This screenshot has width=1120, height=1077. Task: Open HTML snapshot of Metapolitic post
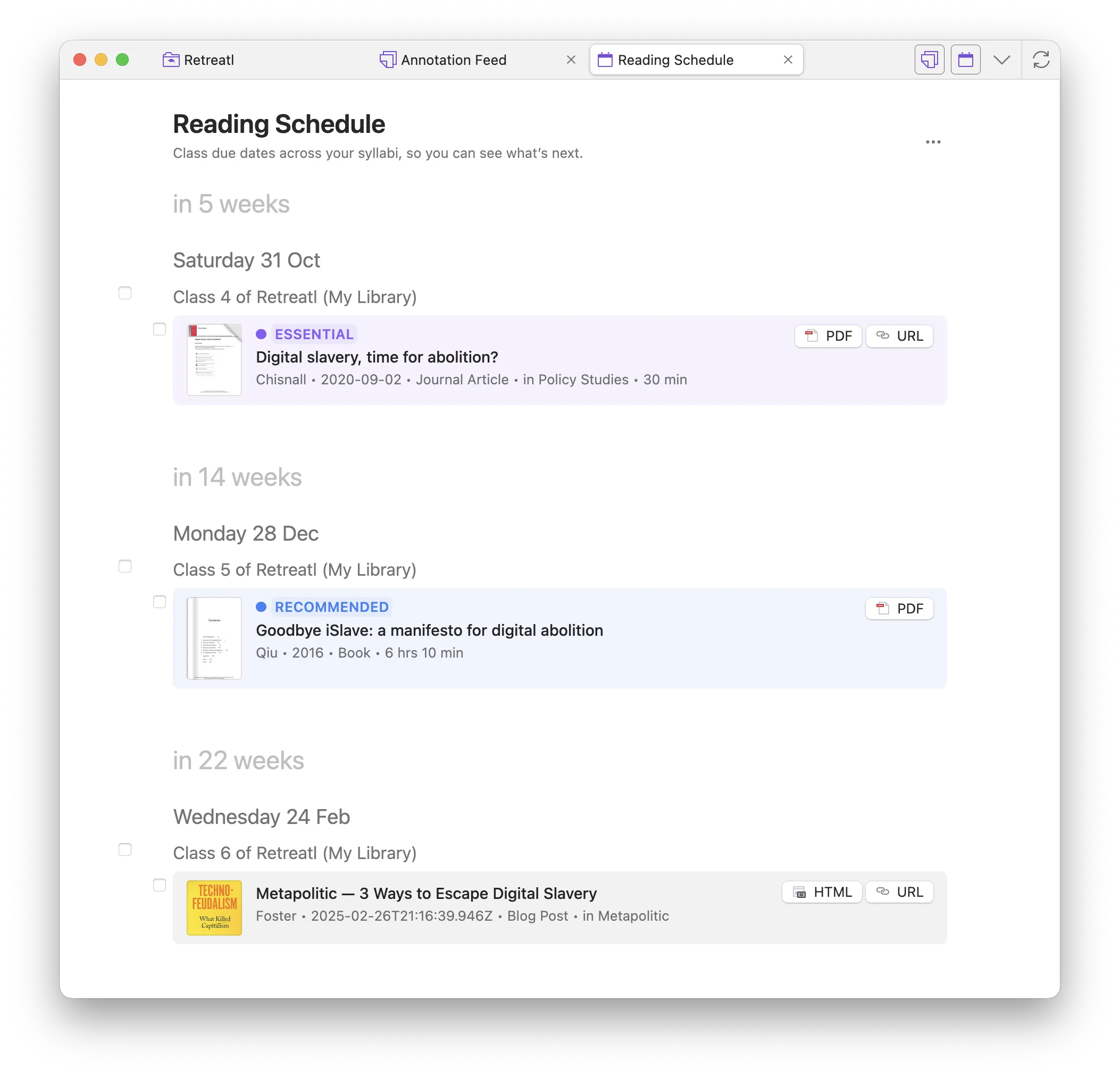(x=822, y=892)
